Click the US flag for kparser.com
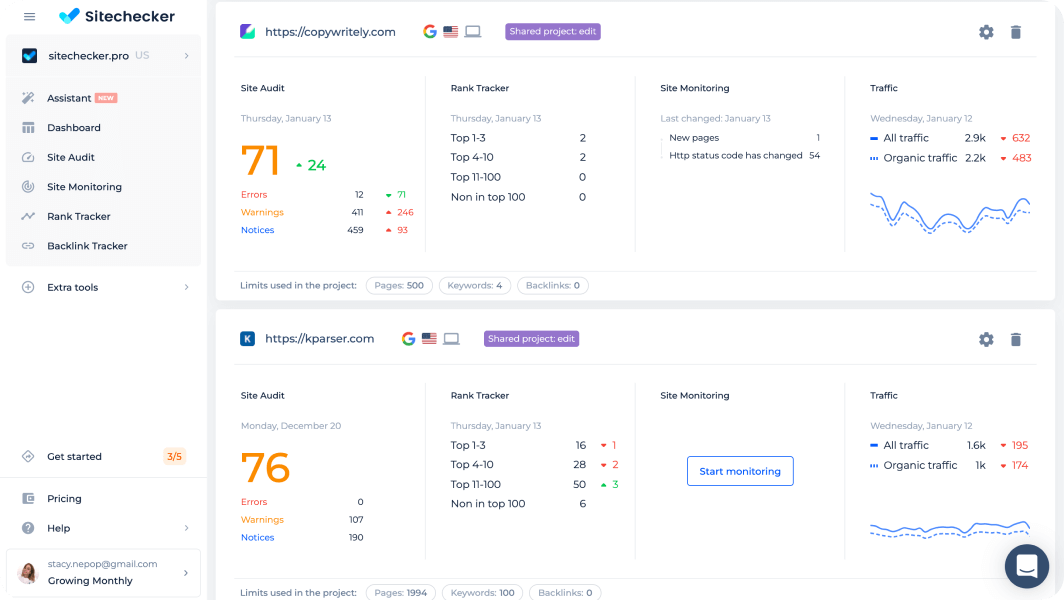Screen dimensions: 1064x600 [x=429, y=339]
